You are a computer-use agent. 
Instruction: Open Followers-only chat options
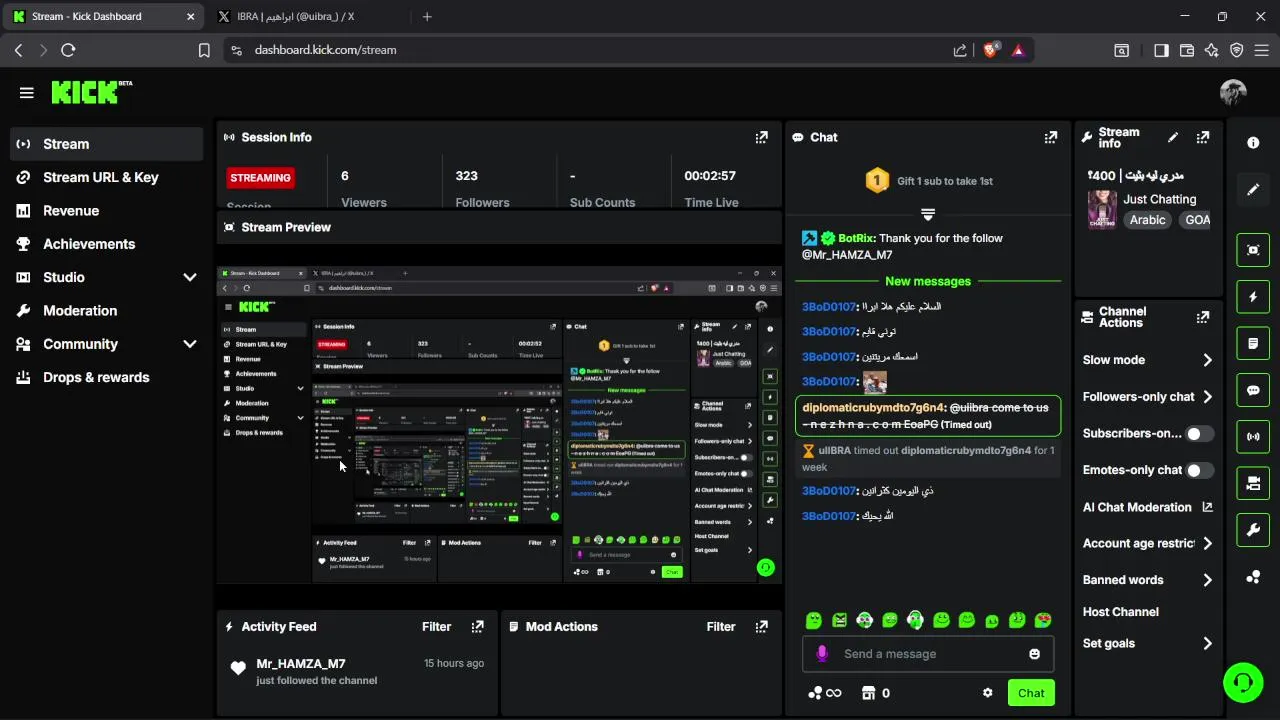1148,397
